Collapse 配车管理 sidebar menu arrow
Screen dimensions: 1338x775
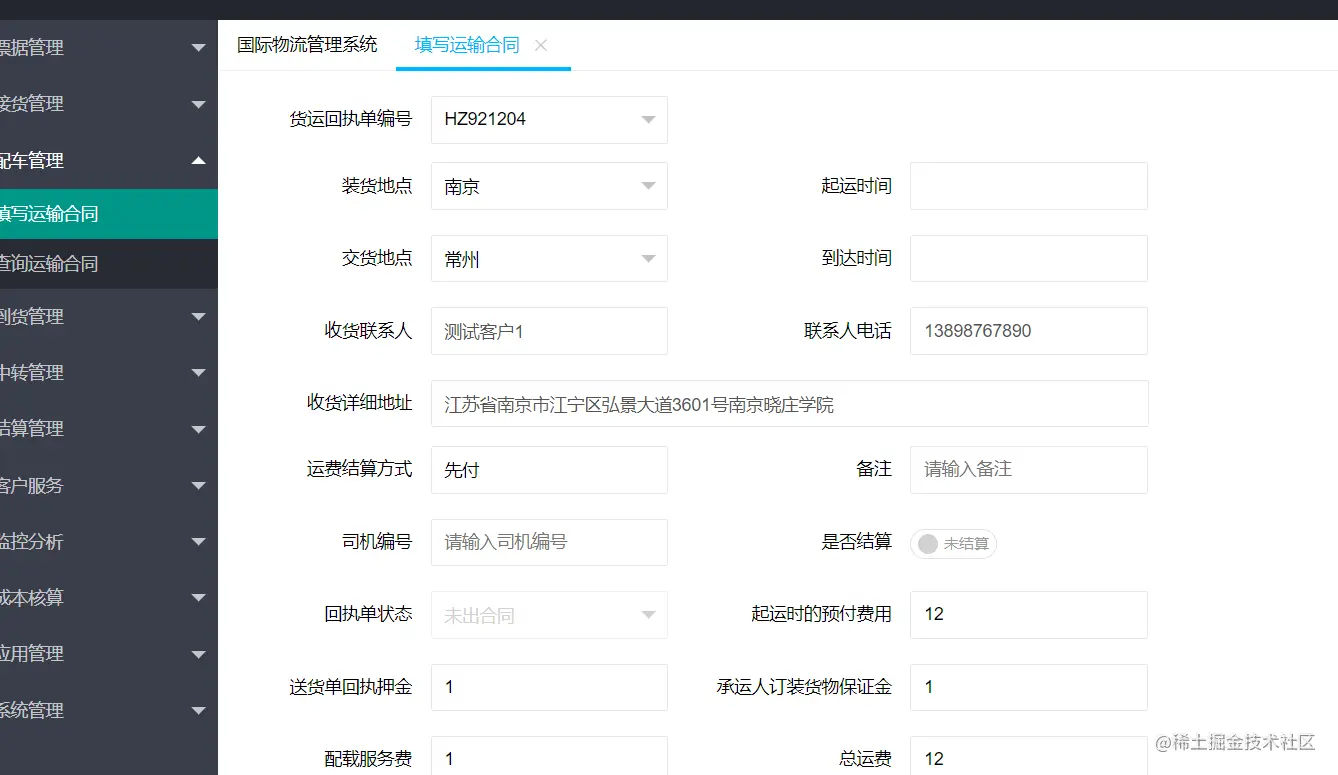pyautogui.click(x=198, y=160)
